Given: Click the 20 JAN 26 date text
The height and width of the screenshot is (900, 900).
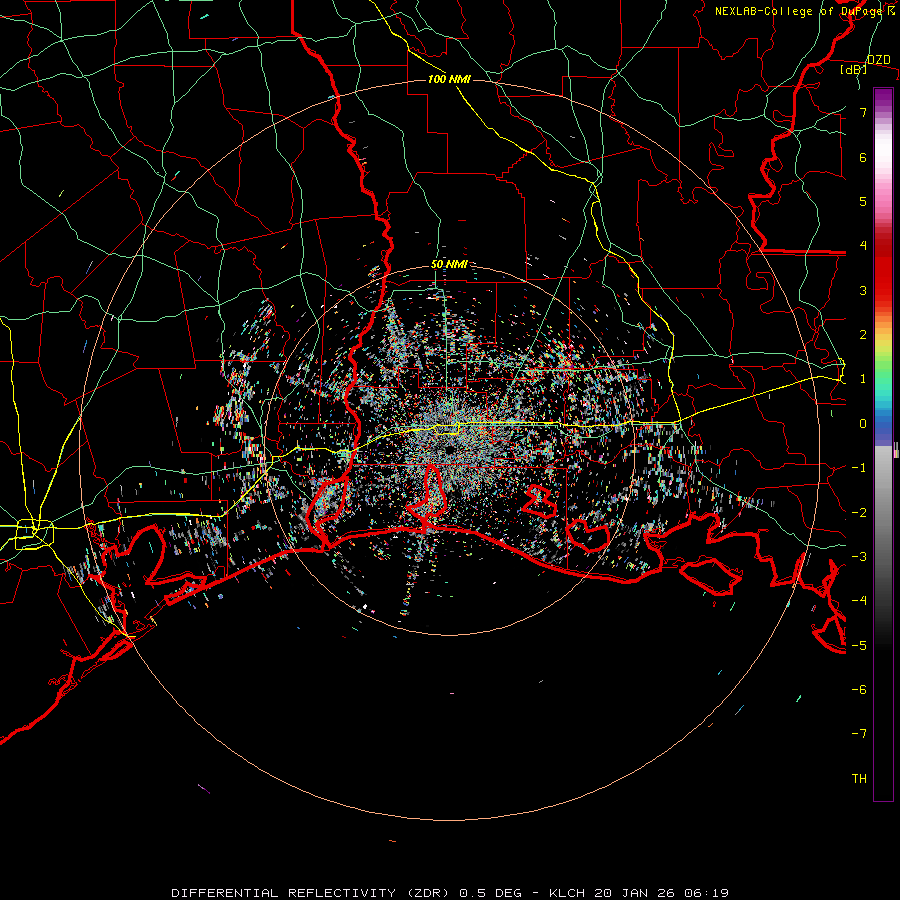Looking at the screenshot, I should 634,893.
